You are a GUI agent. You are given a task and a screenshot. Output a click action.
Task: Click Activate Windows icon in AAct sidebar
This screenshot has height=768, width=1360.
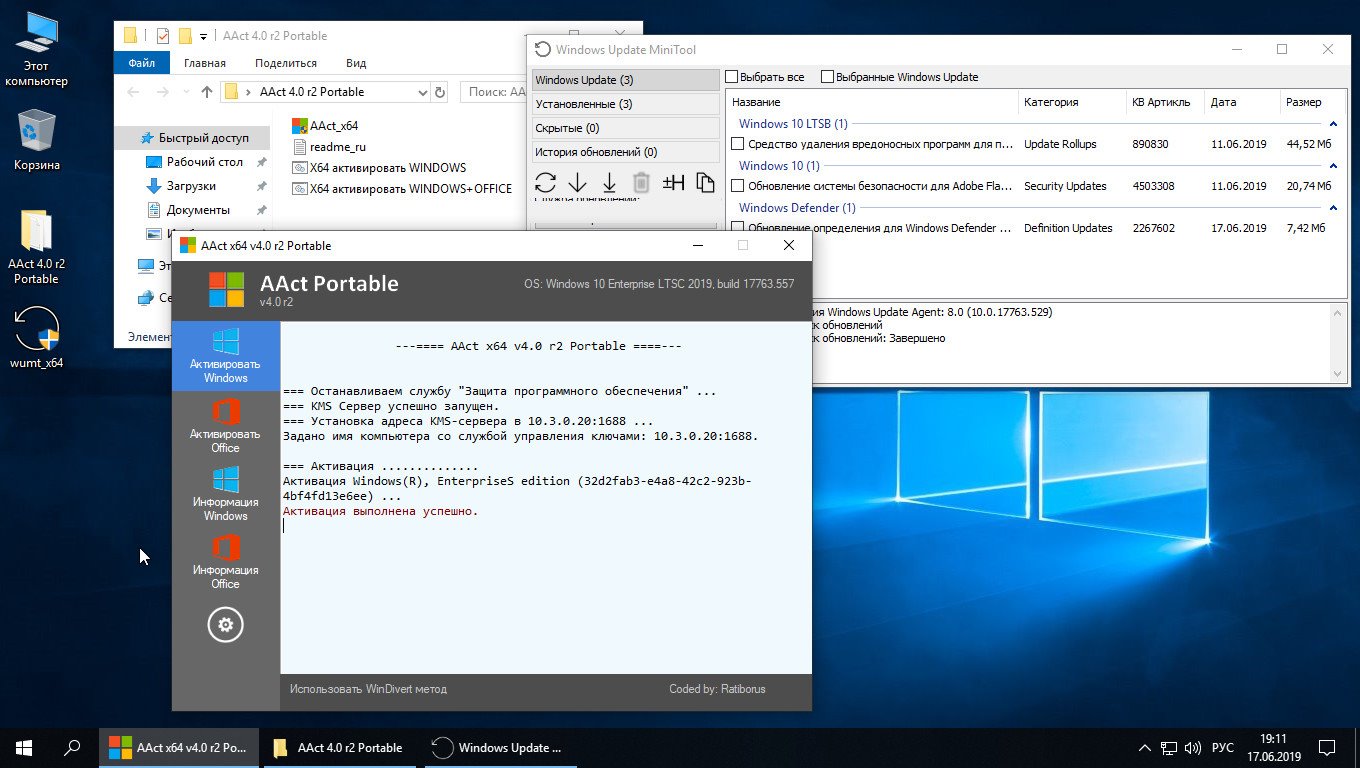tap(226, 357)
